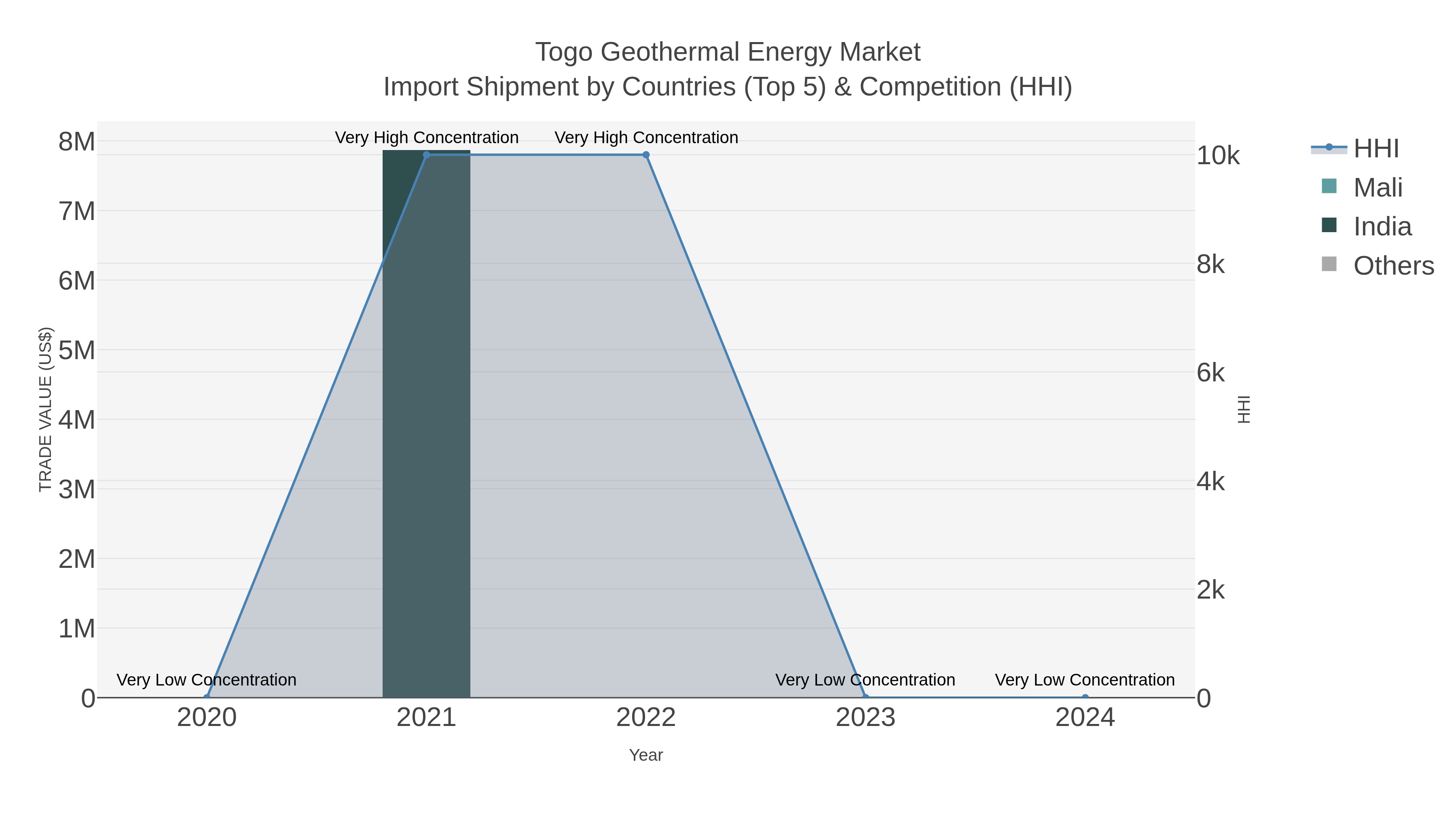Toggle the Others legend entry
The height and width of the screenshot is (819, 1456).
tap(1378, 266)
